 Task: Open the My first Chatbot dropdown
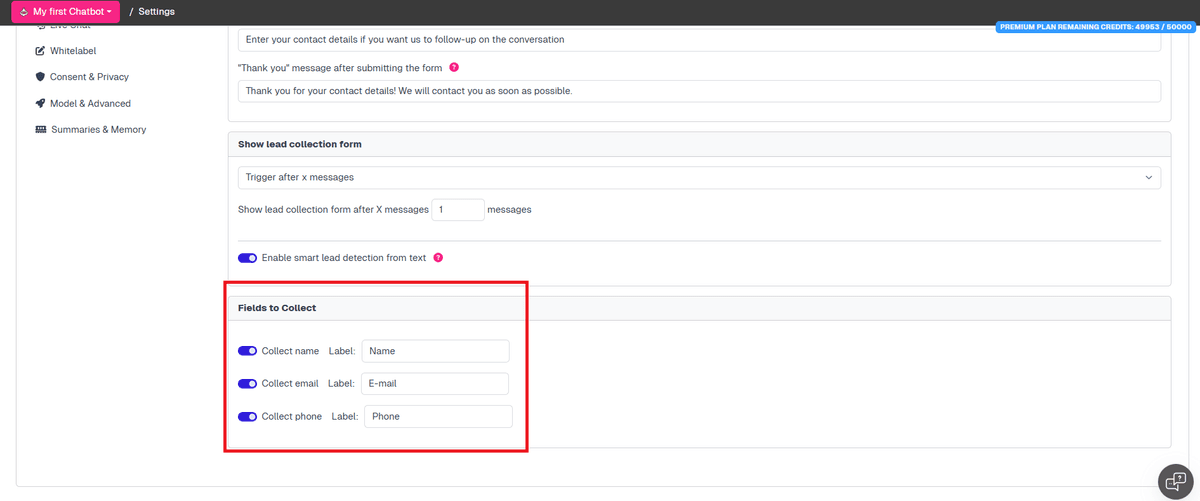[66, 12]
